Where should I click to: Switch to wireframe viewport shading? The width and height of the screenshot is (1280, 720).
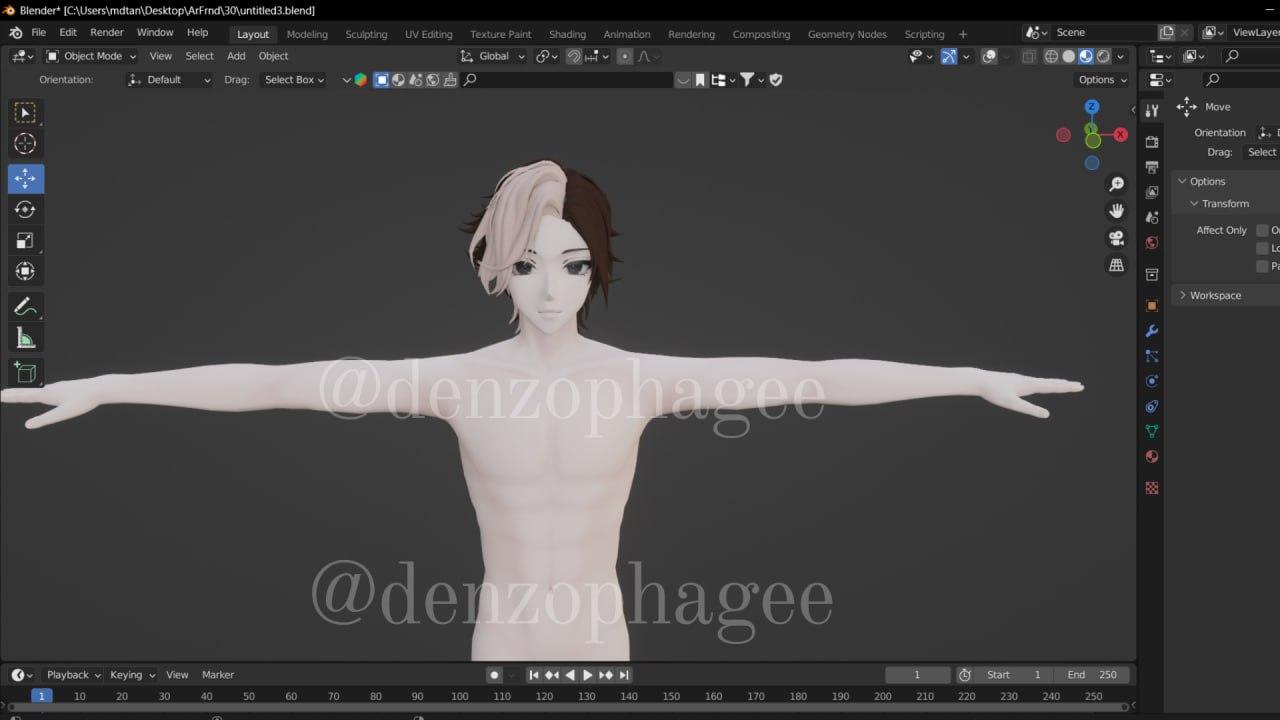click(x=1051, y=57)
